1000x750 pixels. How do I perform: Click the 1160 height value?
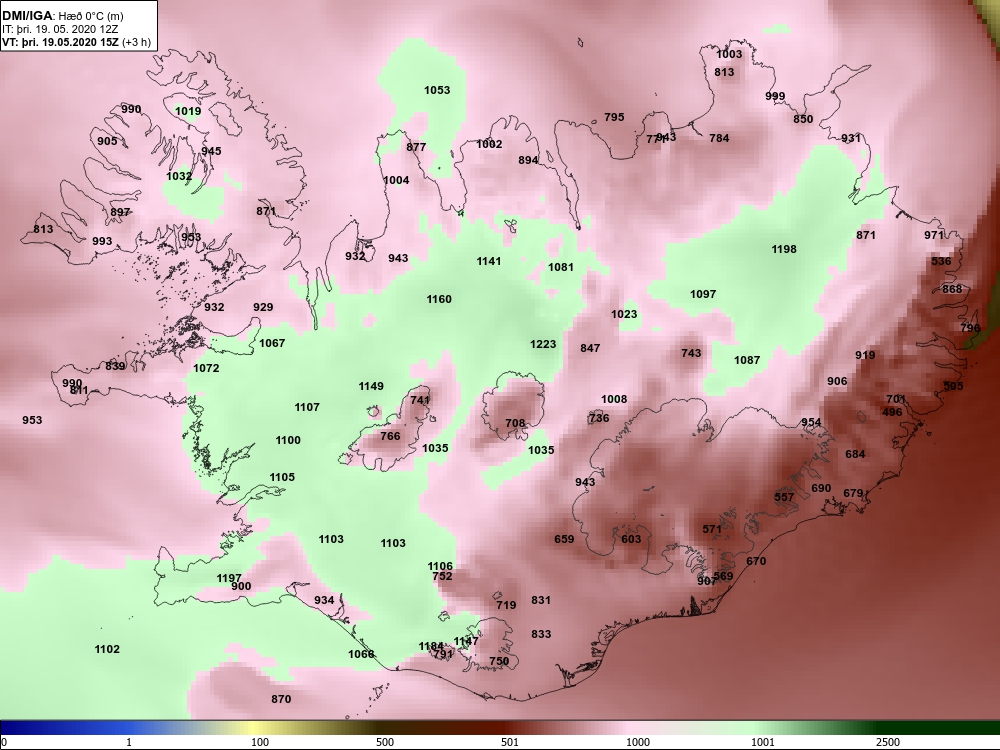coord(439,299)
